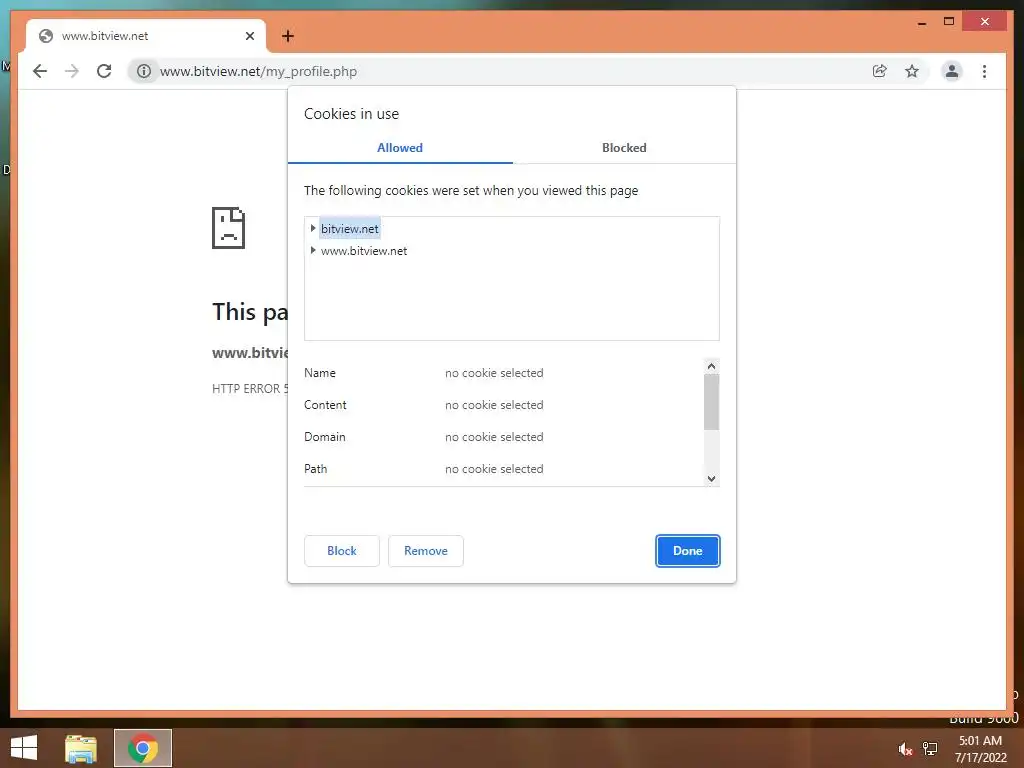The width and height of the screenshot is (1024, 768).
Task: Select the www.bitview.net browser tab
Action: 146,36
